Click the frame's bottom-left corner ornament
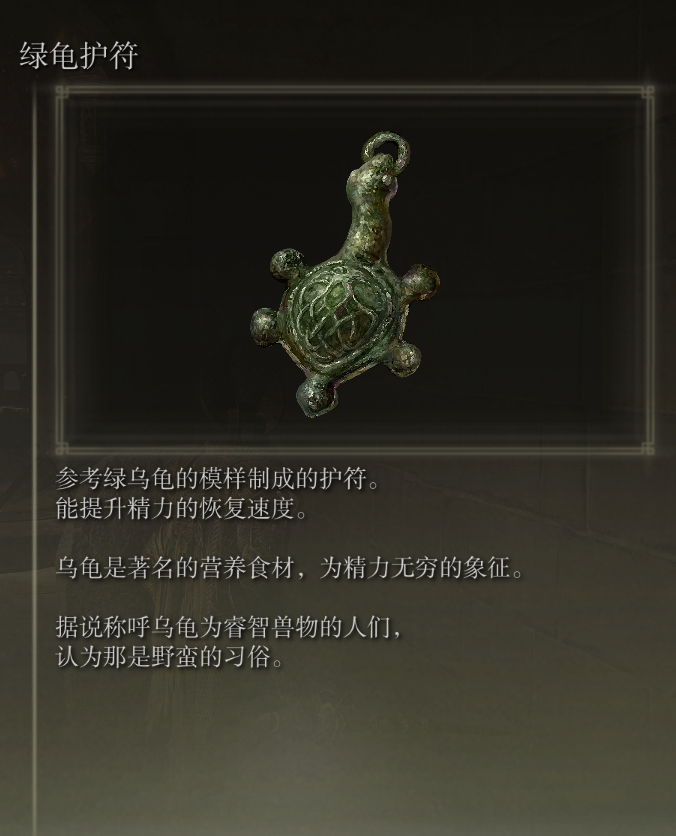 click(62, 448)
